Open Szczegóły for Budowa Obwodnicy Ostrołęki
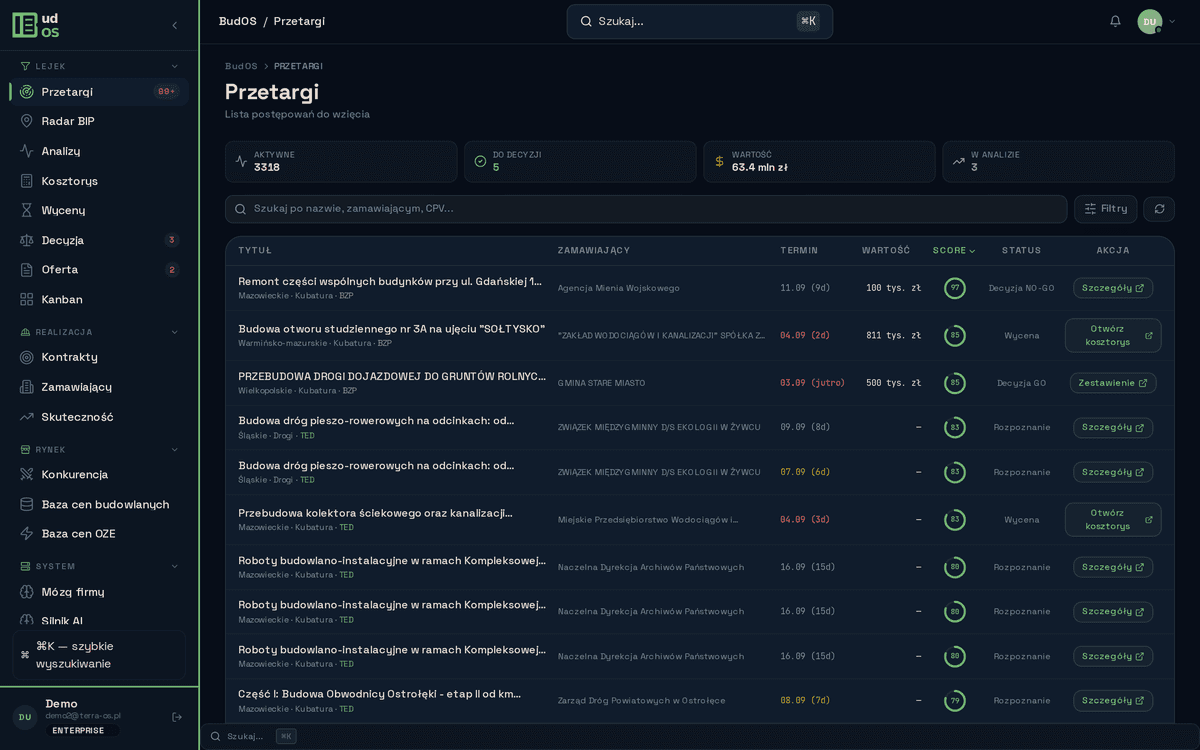The image size is (1200, 750). tap(1113, 700)
